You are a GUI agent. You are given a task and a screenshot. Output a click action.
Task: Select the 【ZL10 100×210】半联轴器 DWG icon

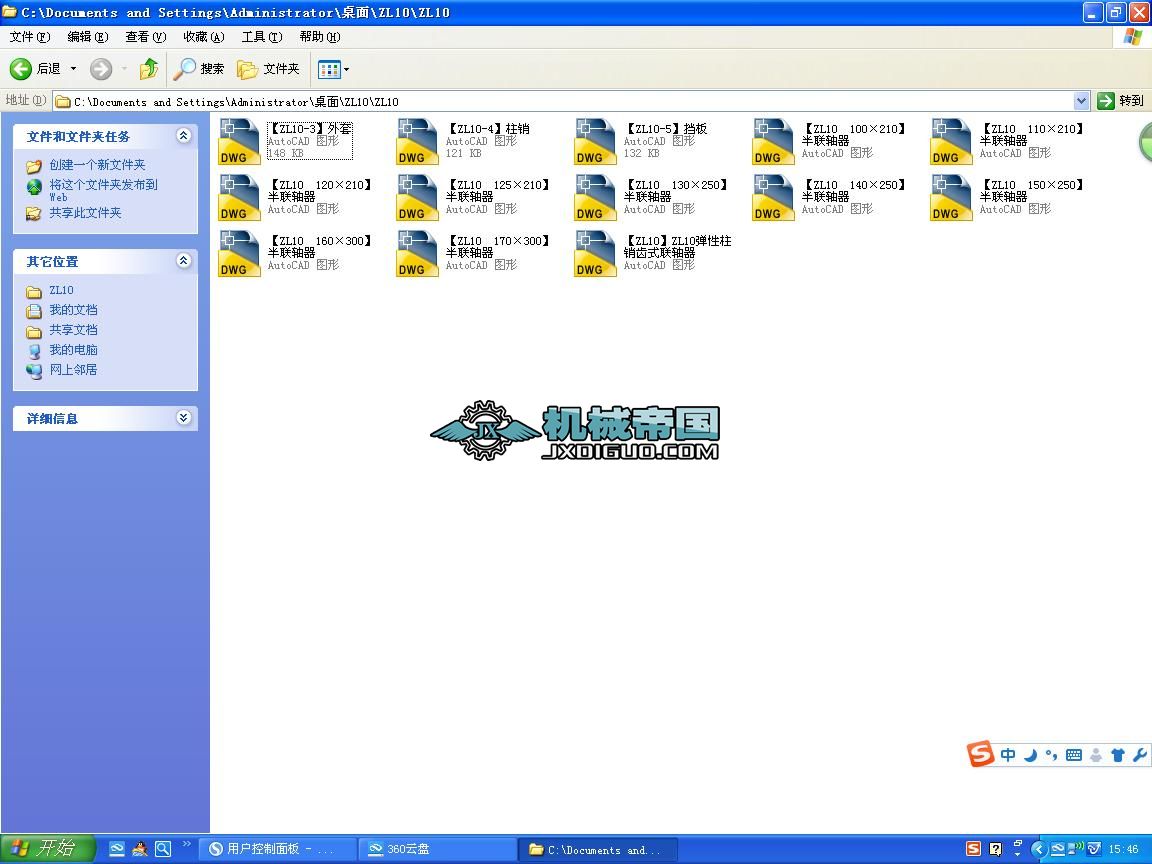point(773,142)
